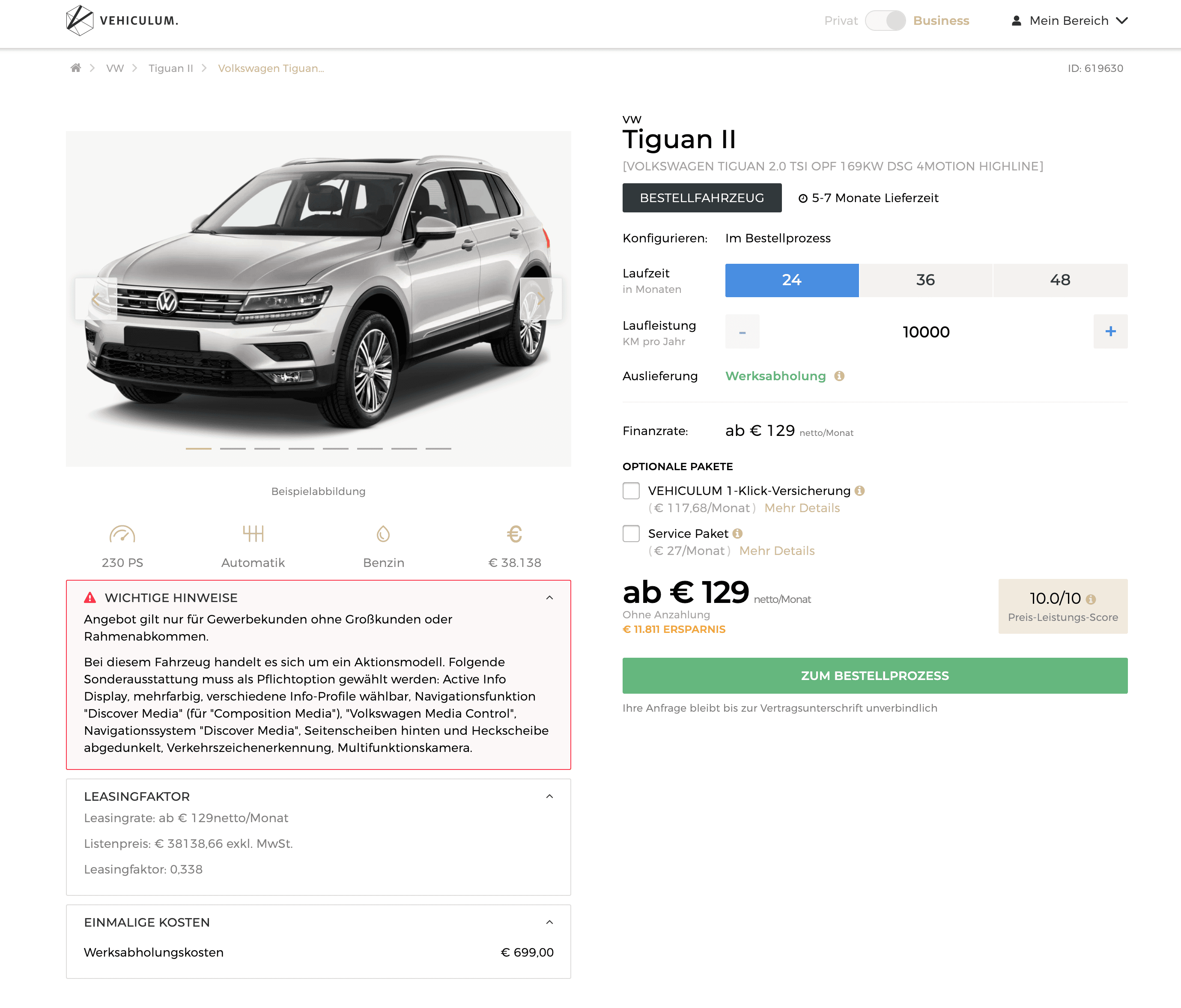Increase Laufleistung with the plus button
Screen dimensions: 1181x1008
point(1110,331)
